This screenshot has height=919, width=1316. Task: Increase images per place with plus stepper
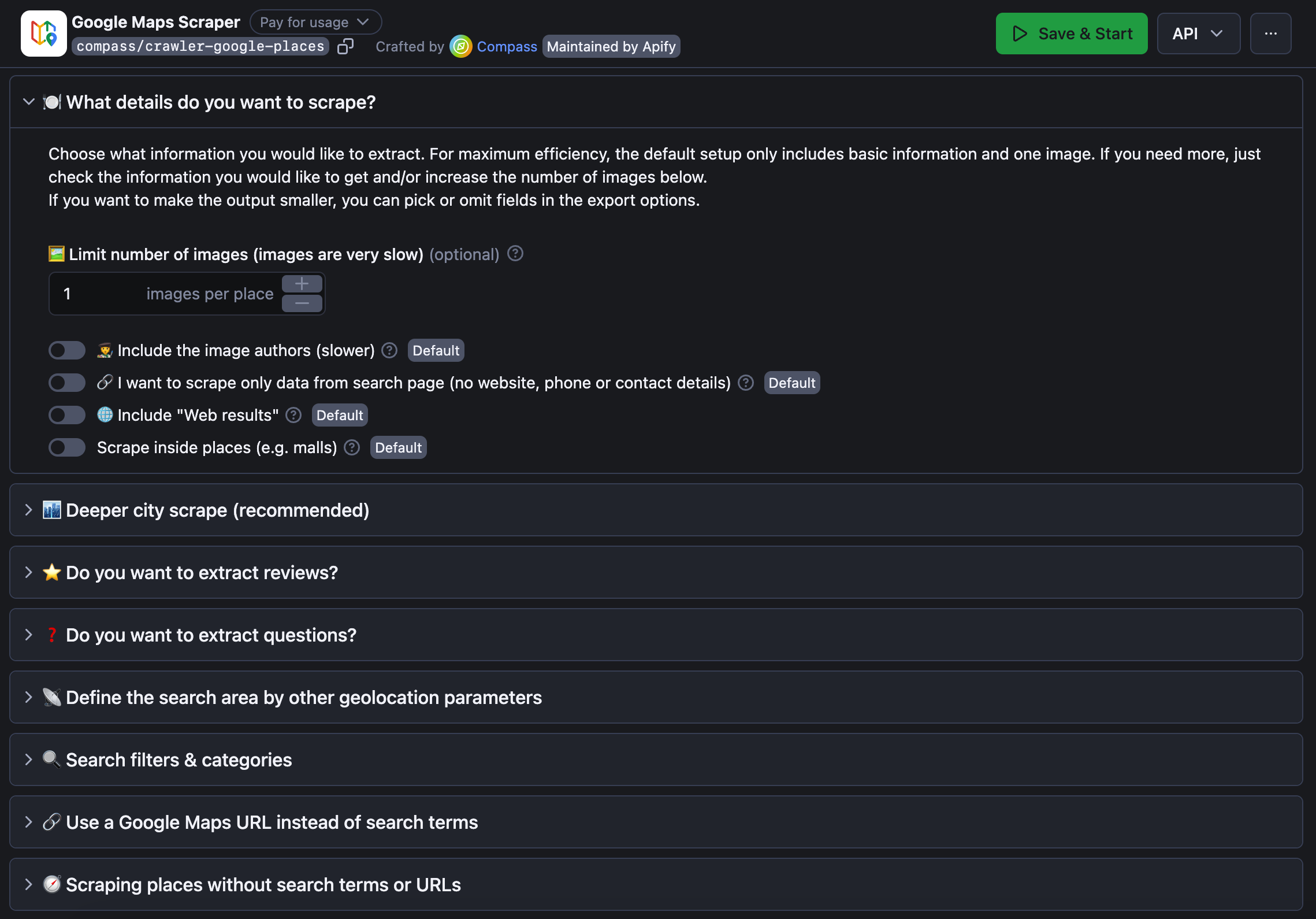(302, 284)
